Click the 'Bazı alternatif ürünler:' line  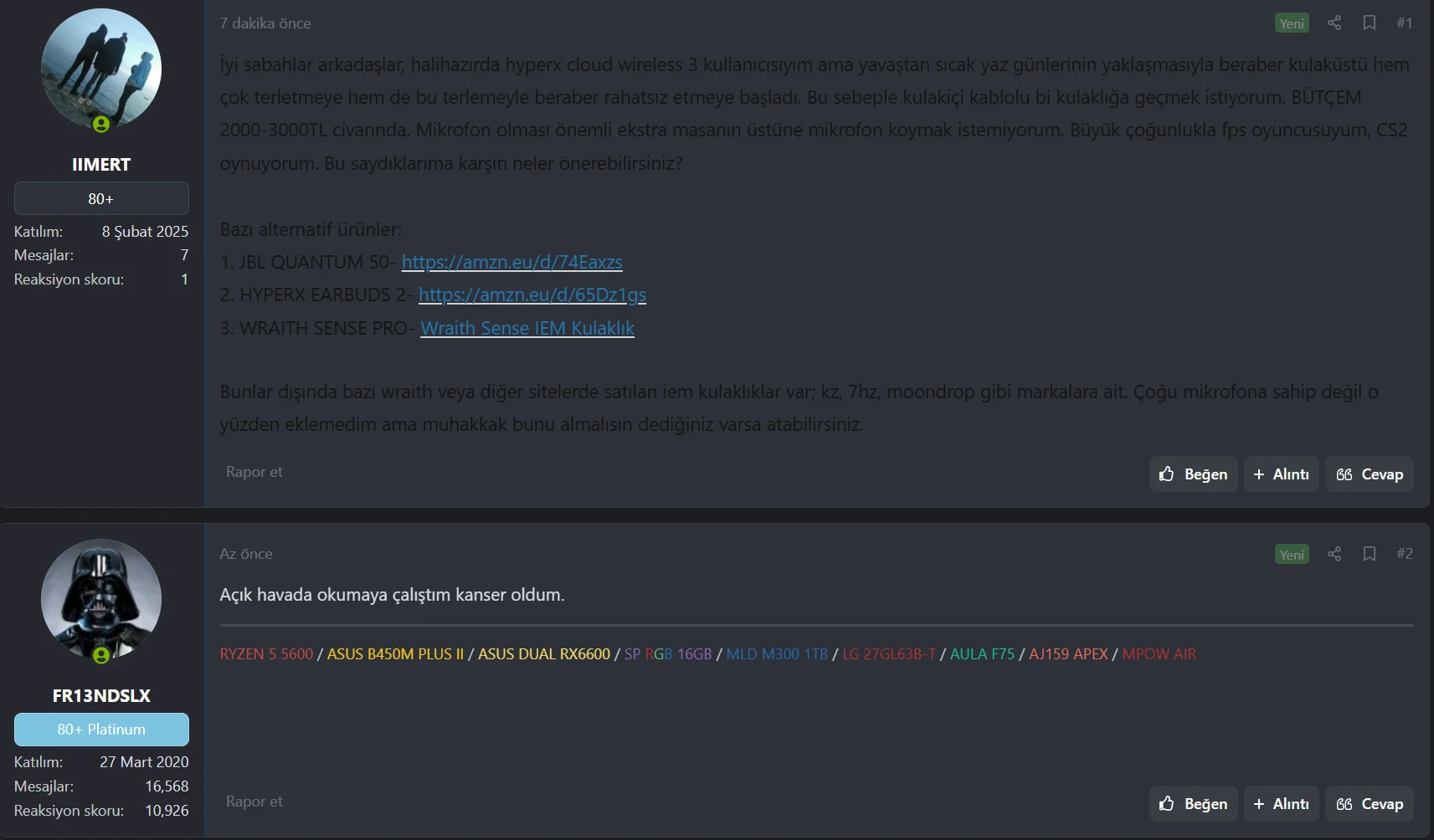(311, 229)
